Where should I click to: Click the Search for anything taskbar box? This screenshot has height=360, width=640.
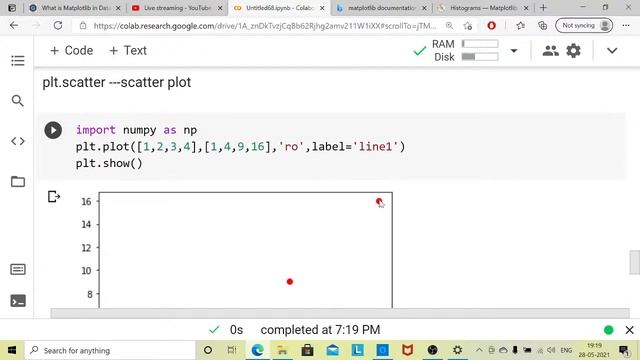[x=110, y=350]
